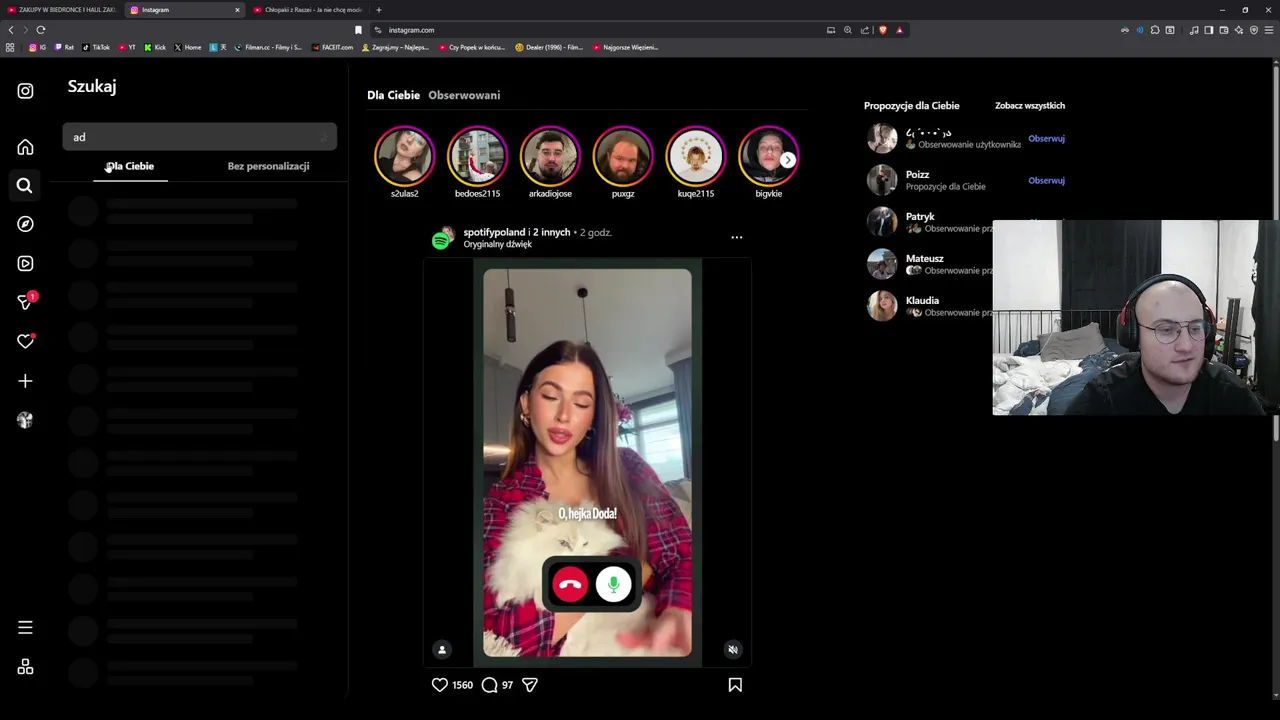Open spotifypoland profile link
The width and height of the screenshot is (1280, 720).
[494, 232]
